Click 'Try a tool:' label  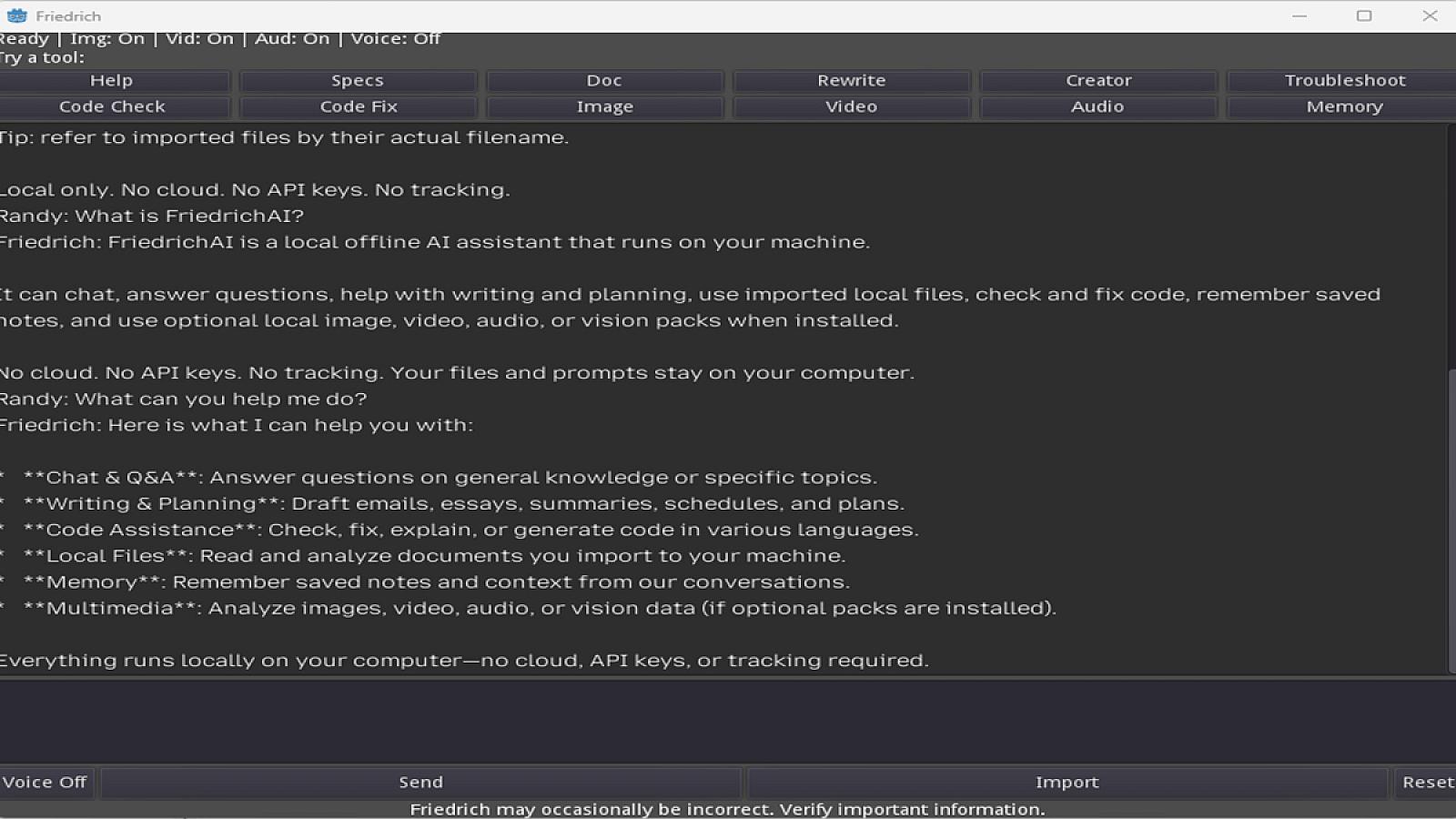(x=43, y=57)
